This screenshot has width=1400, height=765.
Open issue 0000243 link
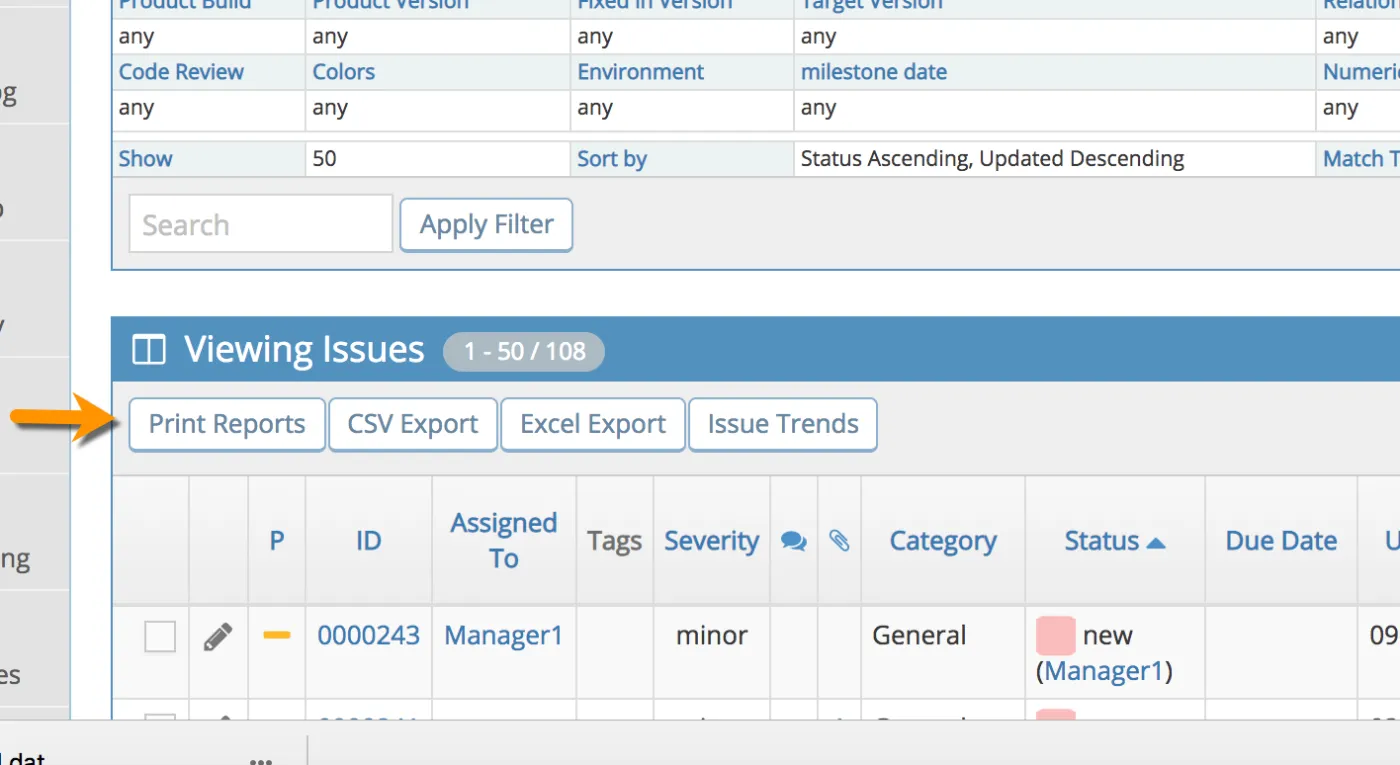tap(369, 635)
